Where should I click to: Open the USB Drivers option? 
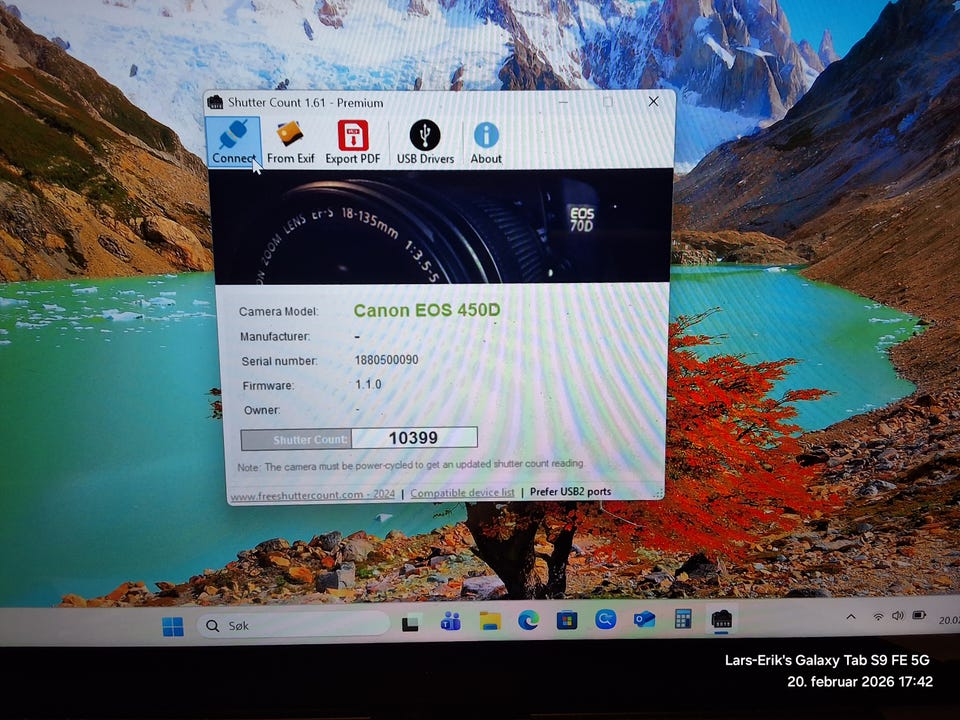point(425,142)
